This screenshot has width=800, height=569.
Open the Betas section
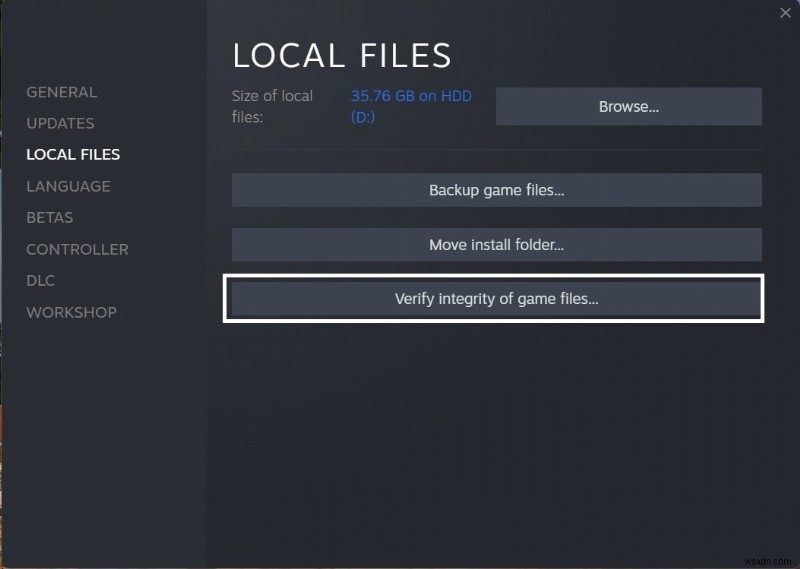pyautogui.click(x=50, y=217)
